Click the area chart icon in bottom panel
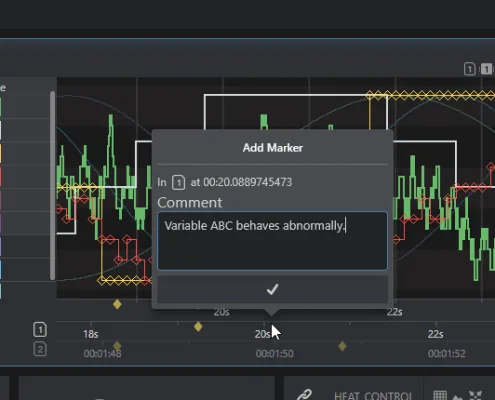Image resolution: width=495 pixels, height=400 pixels. pos(458,397)
